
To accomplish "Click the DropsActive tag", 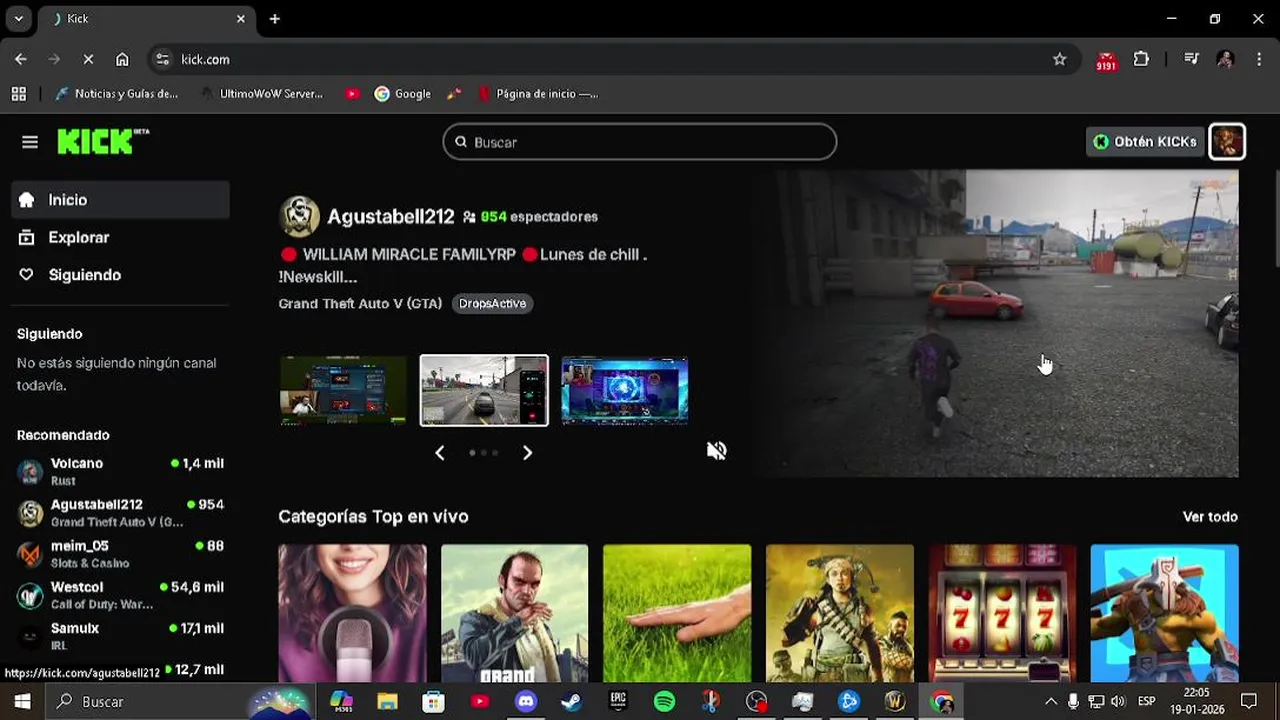I will click(x=492, y=303).
